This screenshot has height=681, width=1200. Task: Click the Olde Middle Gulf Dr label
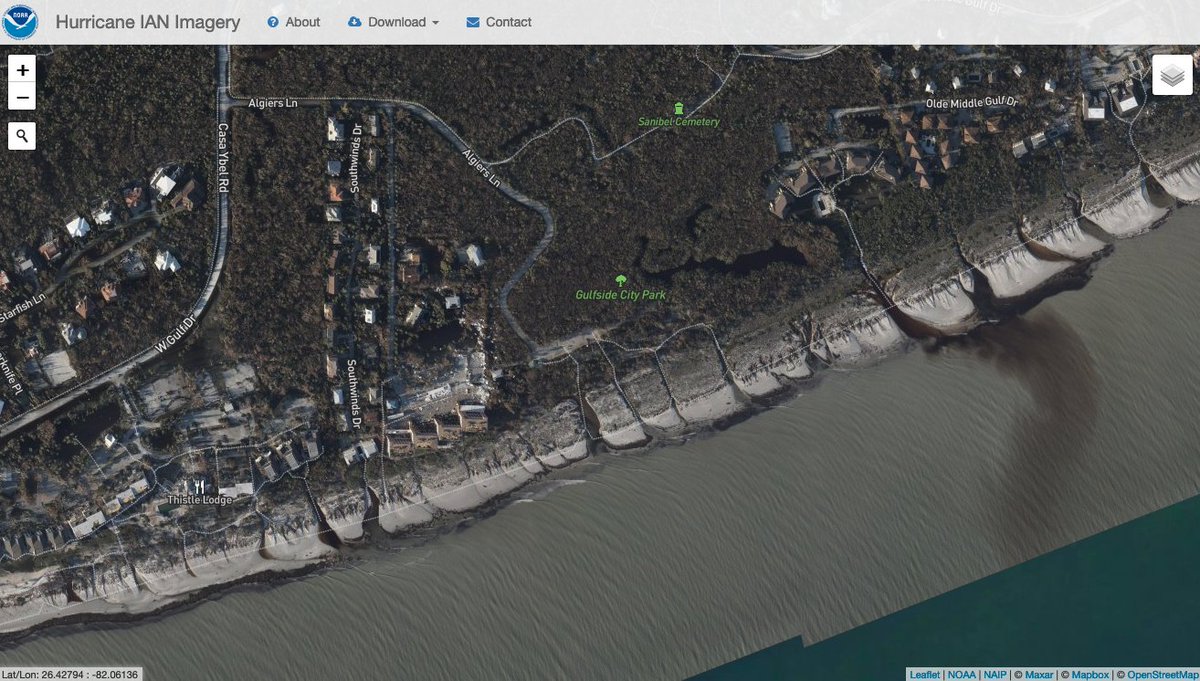tap(970, 103)
